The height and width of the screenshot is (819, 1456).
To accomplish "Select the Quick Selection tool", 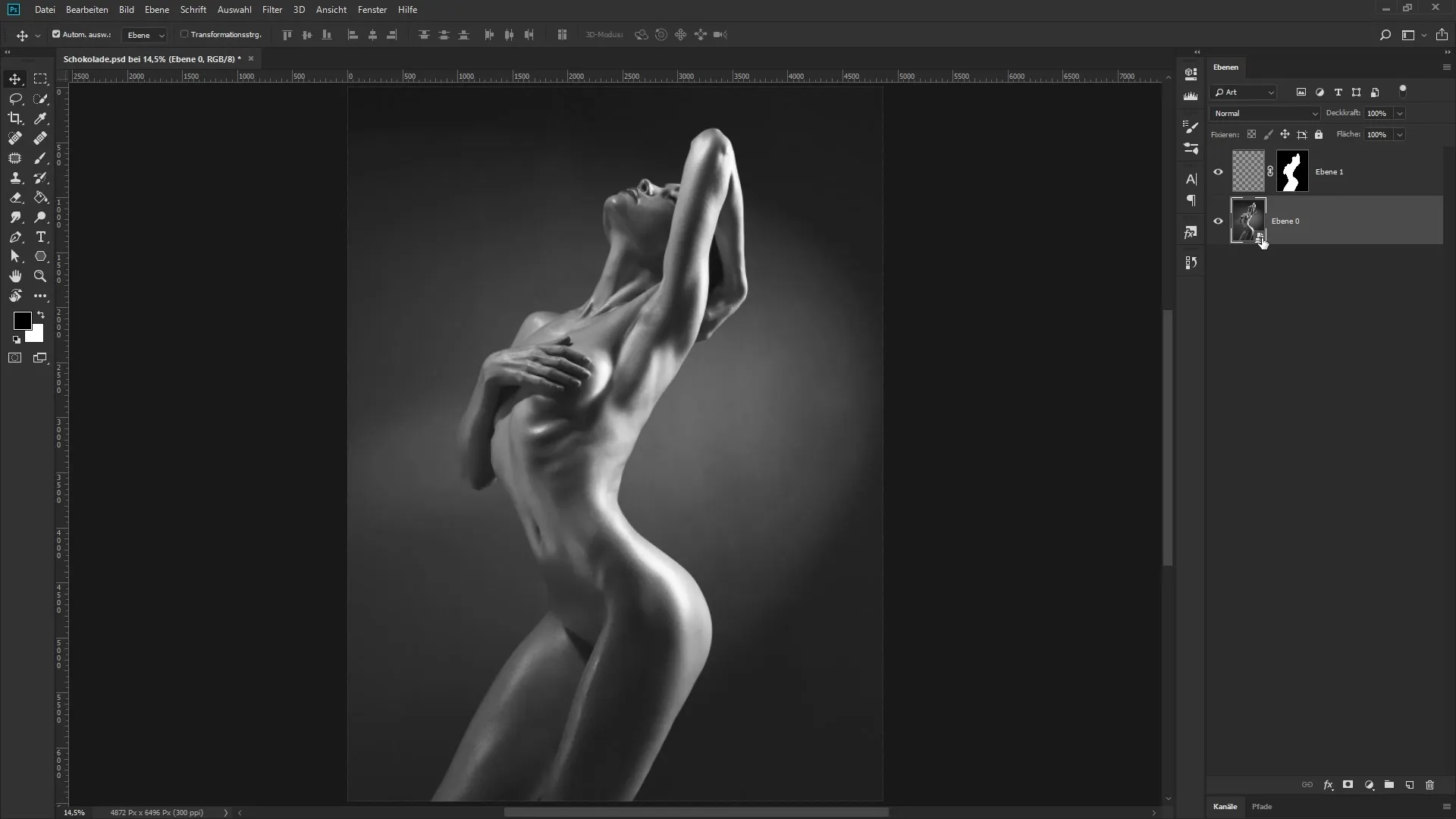I will [x=40, y=99].
